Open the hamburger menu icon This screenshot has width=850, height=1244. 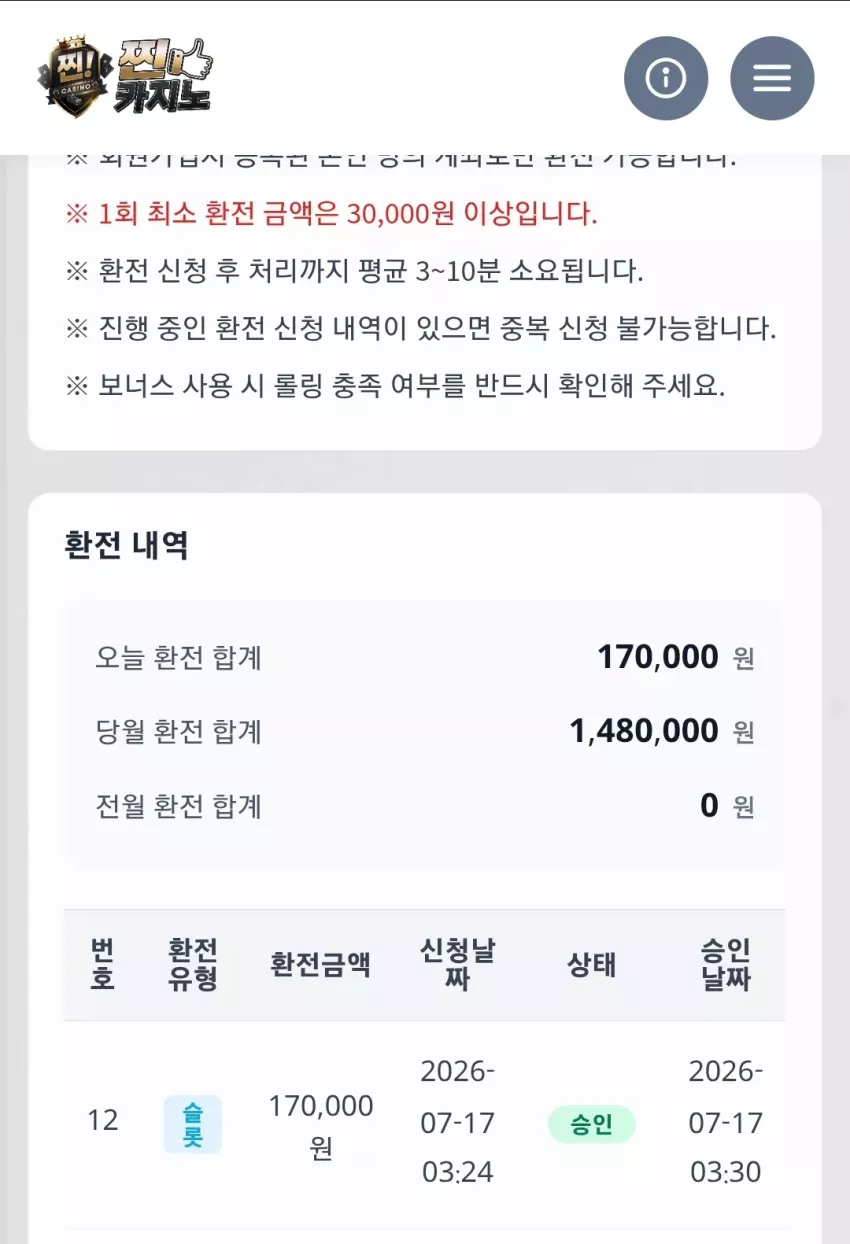tap(772, 78)
